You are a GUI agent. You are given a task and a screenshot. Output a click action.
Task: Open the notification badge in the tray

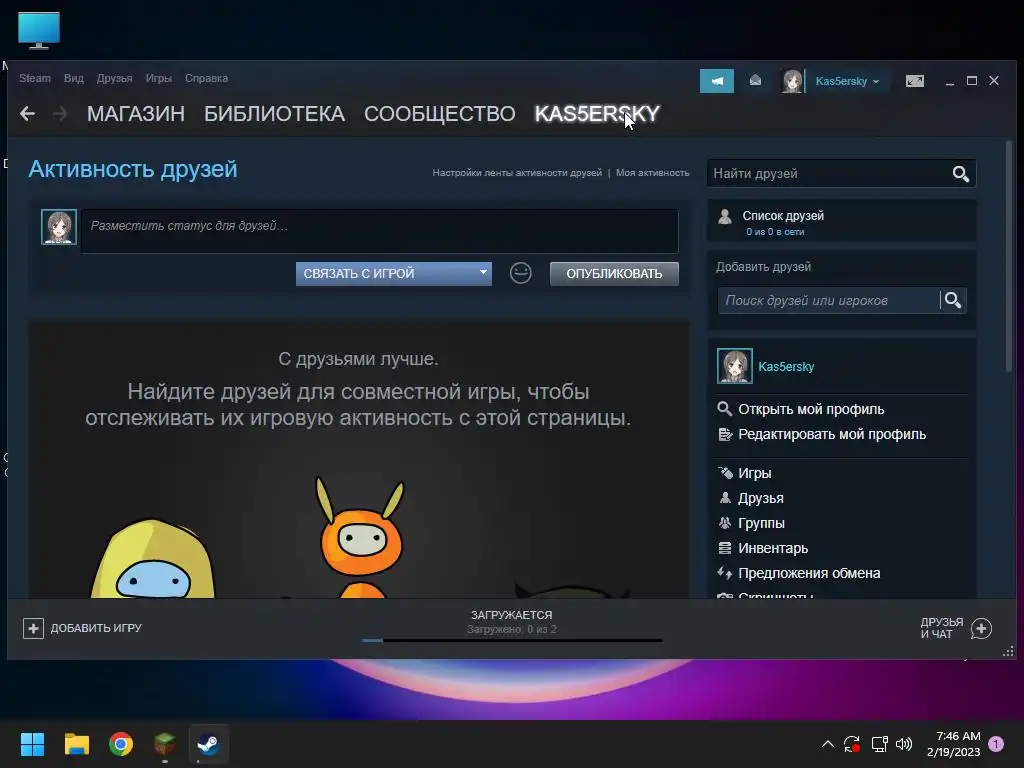pos(996,744)
